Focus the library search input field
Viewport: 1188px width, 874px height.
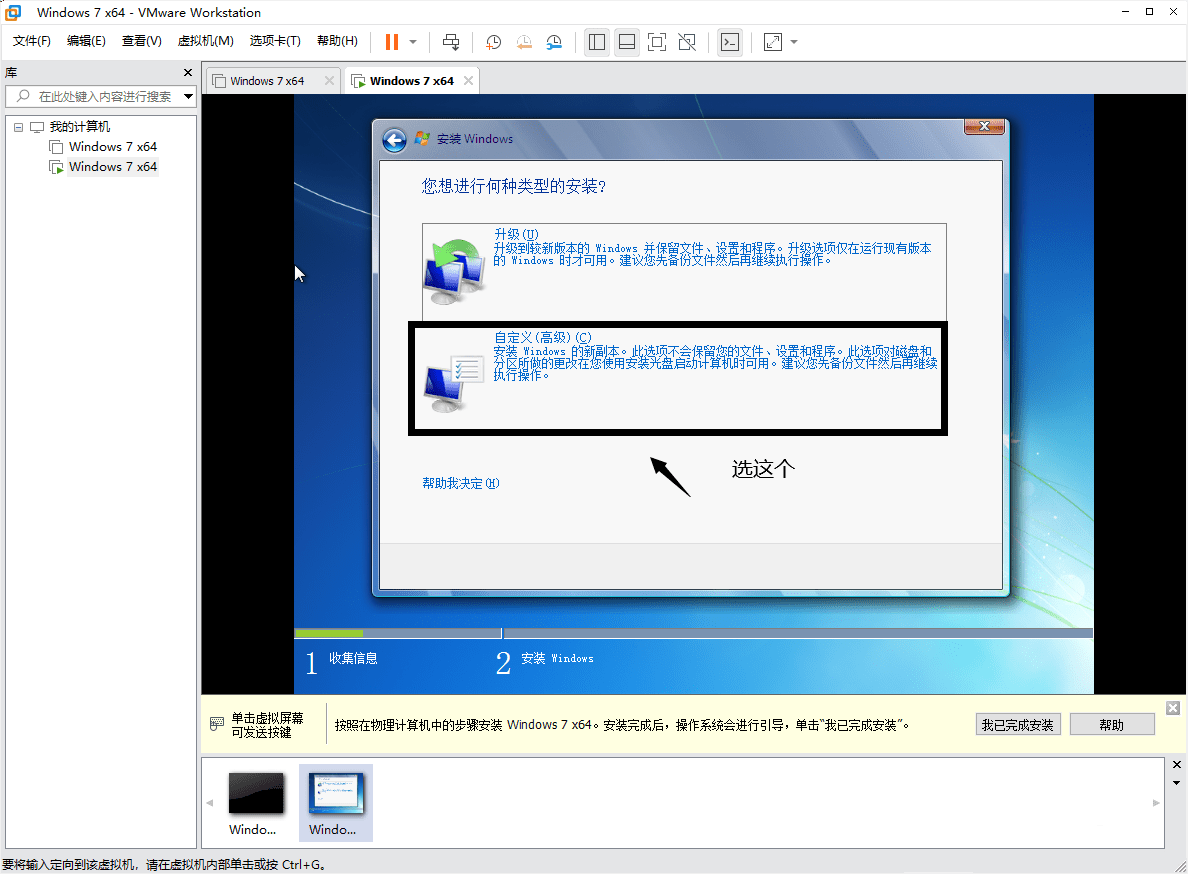[95, 96]
